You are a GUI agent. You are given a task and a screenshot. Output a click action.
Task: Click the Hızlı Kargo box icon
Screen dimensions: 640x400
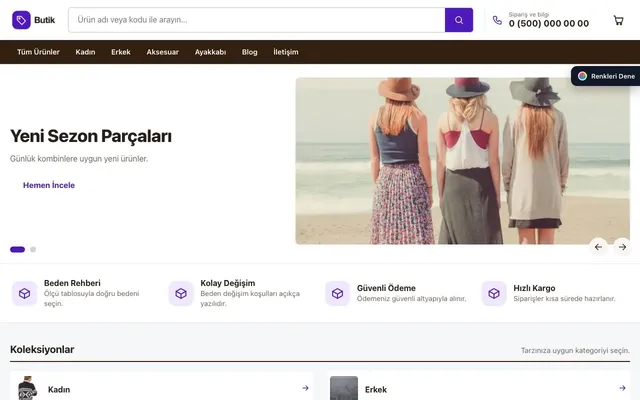click(494, 293)
